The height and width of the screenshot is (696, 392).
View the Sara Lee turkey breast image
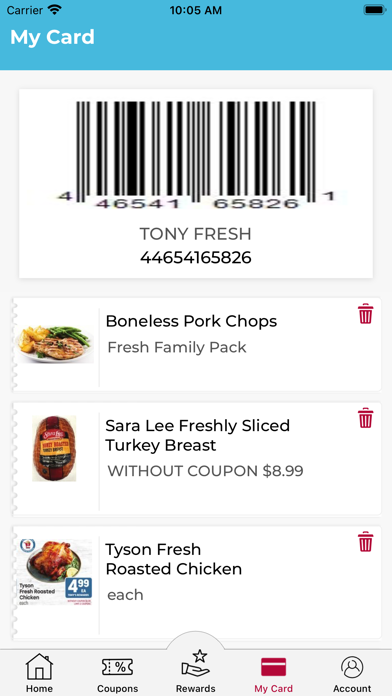pos(54,448)
